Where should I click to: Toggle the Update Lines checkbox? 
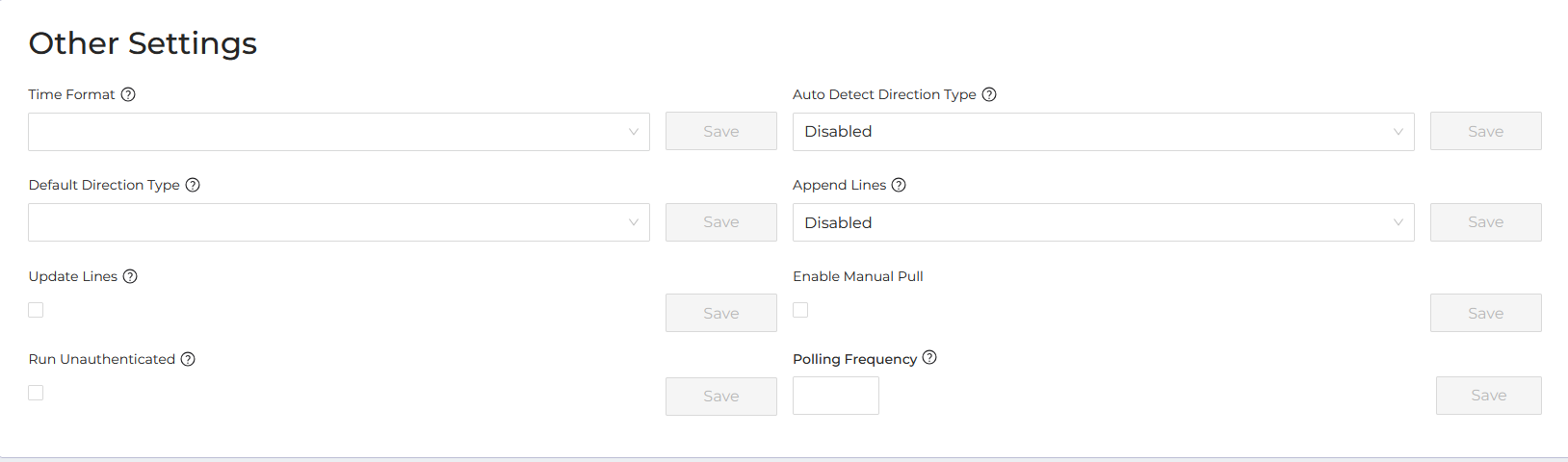pyautogui.click(x=36, y=310)
